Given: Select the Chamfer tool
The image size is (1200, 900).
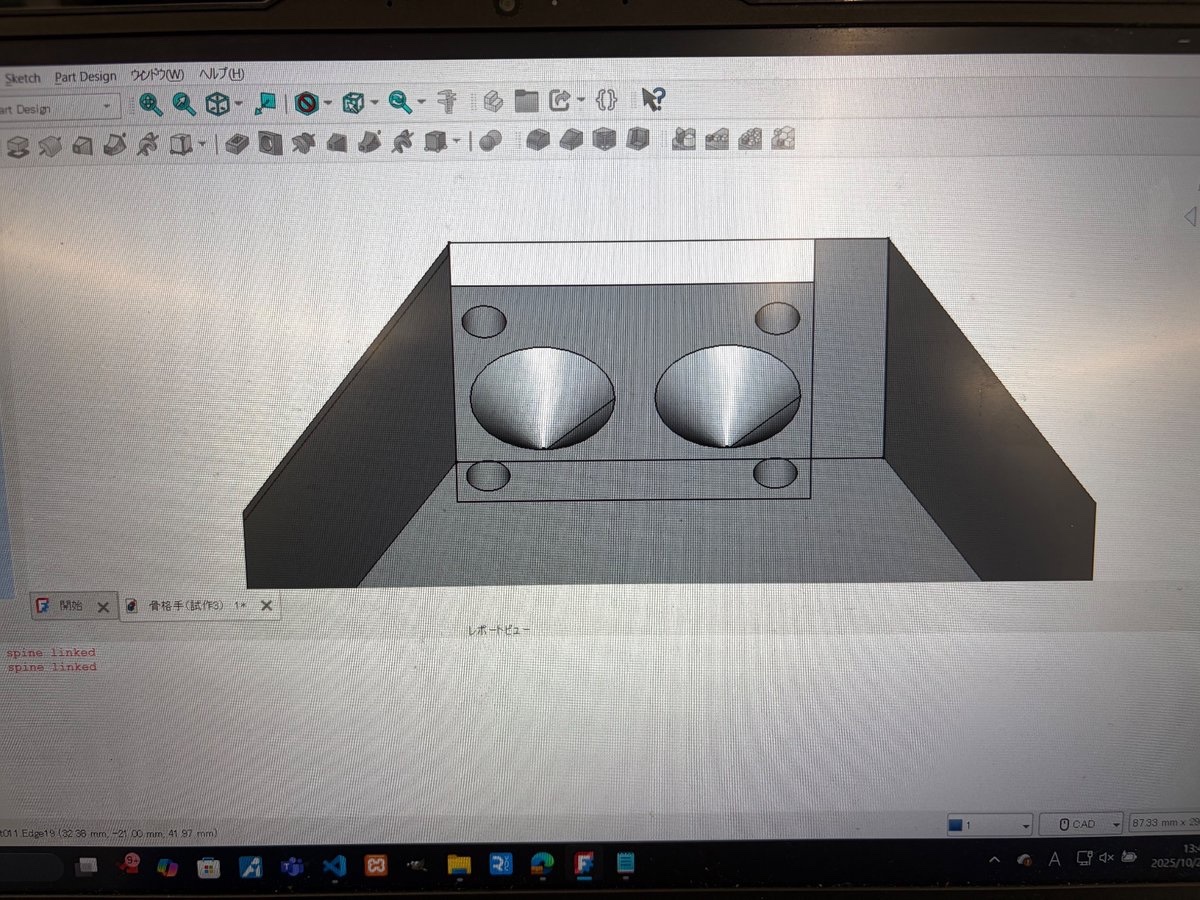Looking at the screenshot, I should tap(571, 140).
